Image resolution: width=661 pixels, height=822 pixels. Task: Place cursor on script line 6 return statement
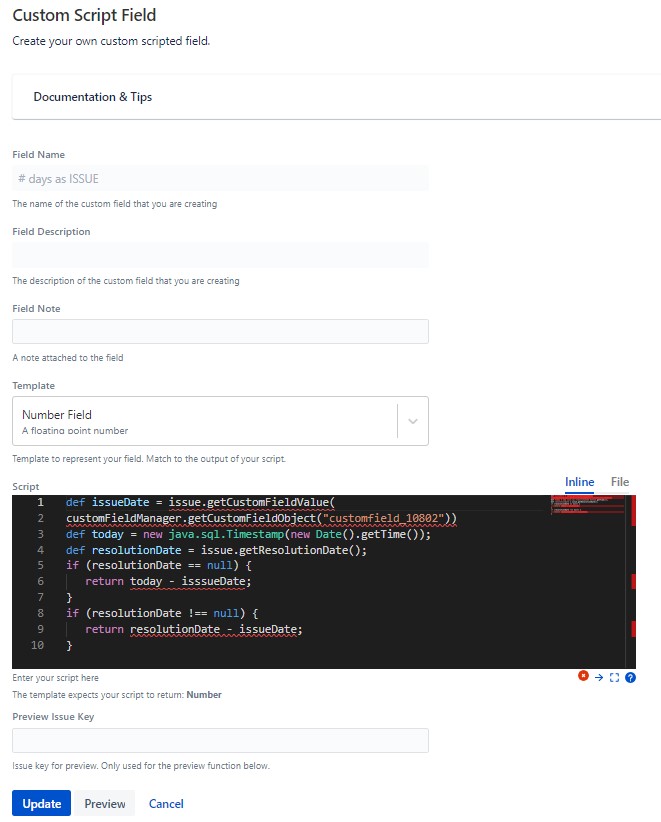coord(168,581)
